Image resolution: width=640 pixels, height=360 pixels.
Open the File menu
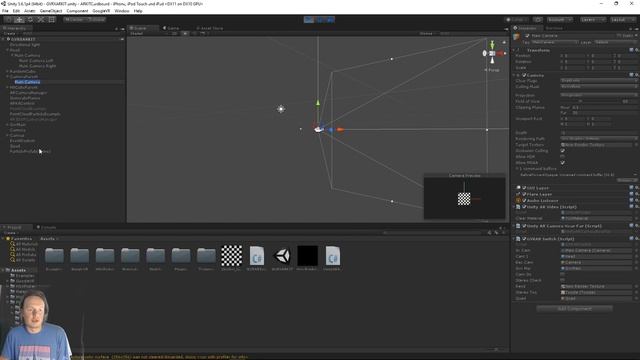pos(5,11)
